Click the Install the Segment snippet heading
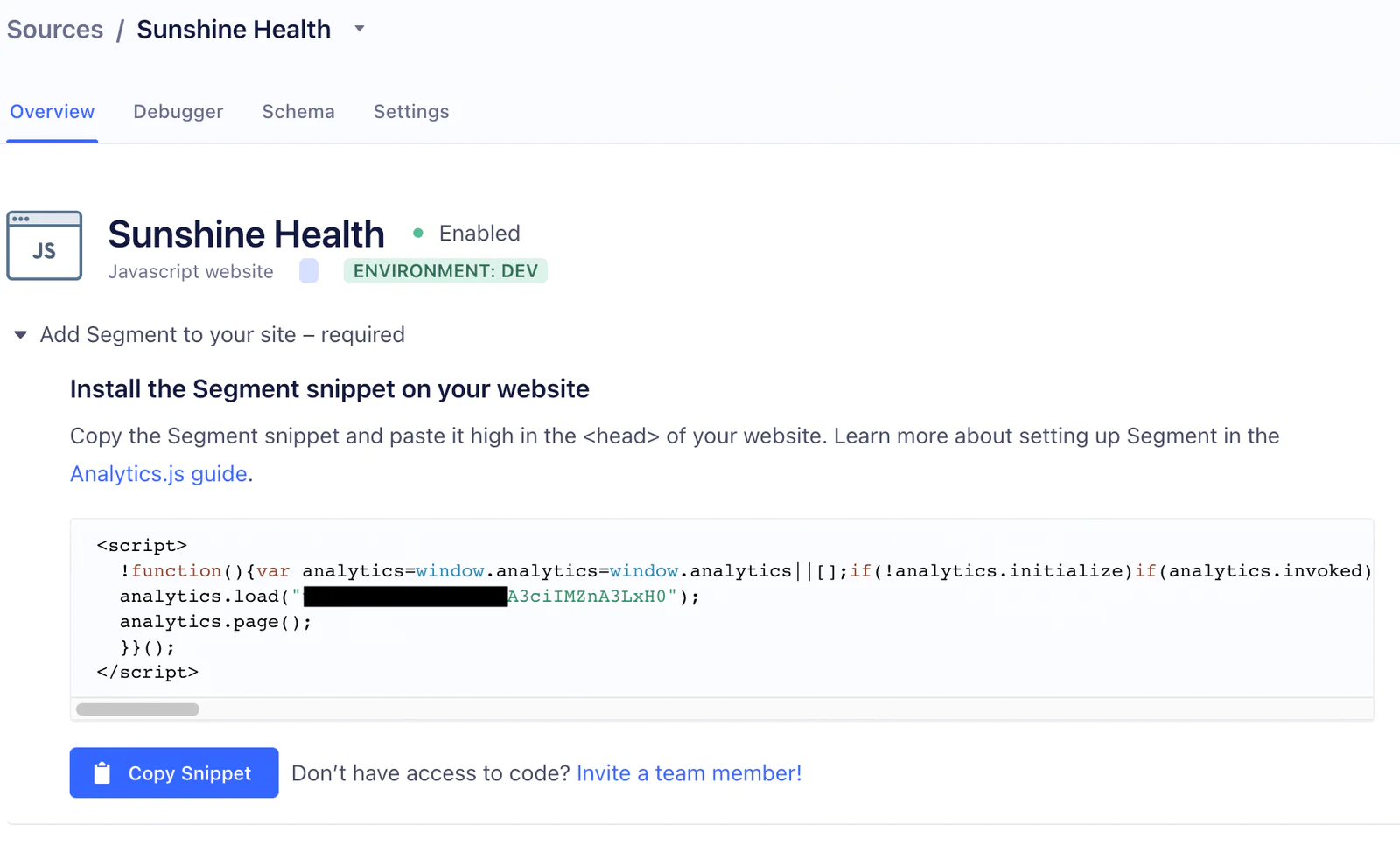Viewport: 1400px width, 852px height. tap(329, 389)
